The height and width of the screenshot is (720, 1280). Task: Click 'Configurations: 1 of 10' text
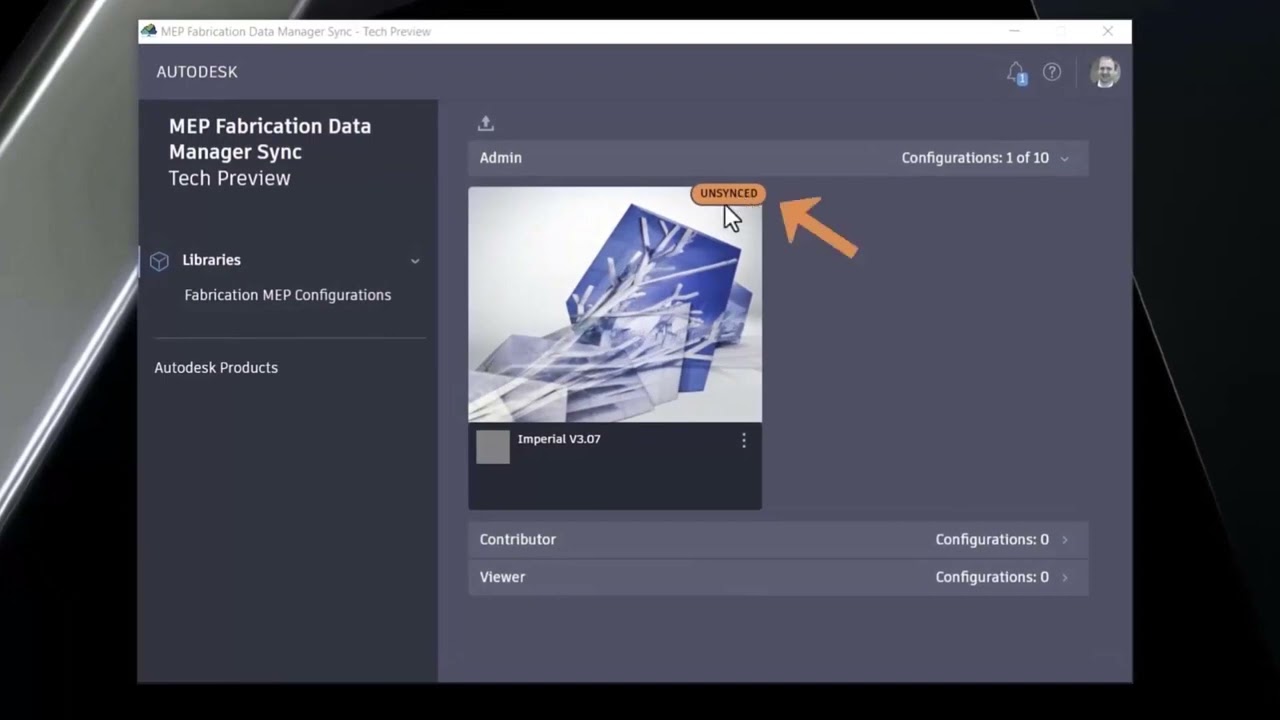[x=975, y=158]
